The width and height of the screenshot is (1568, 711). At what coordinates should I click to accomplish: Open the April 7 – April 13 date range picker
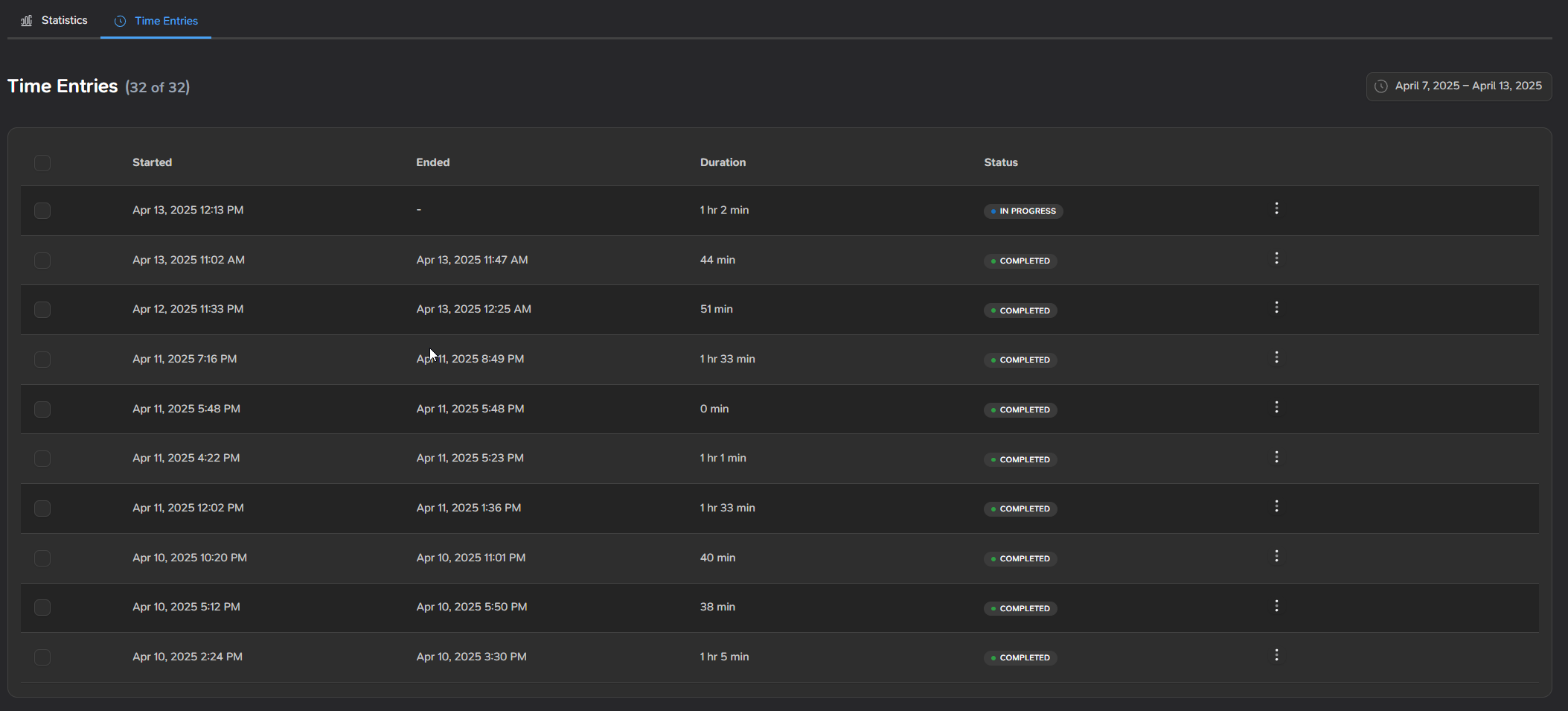point(1459,86)
